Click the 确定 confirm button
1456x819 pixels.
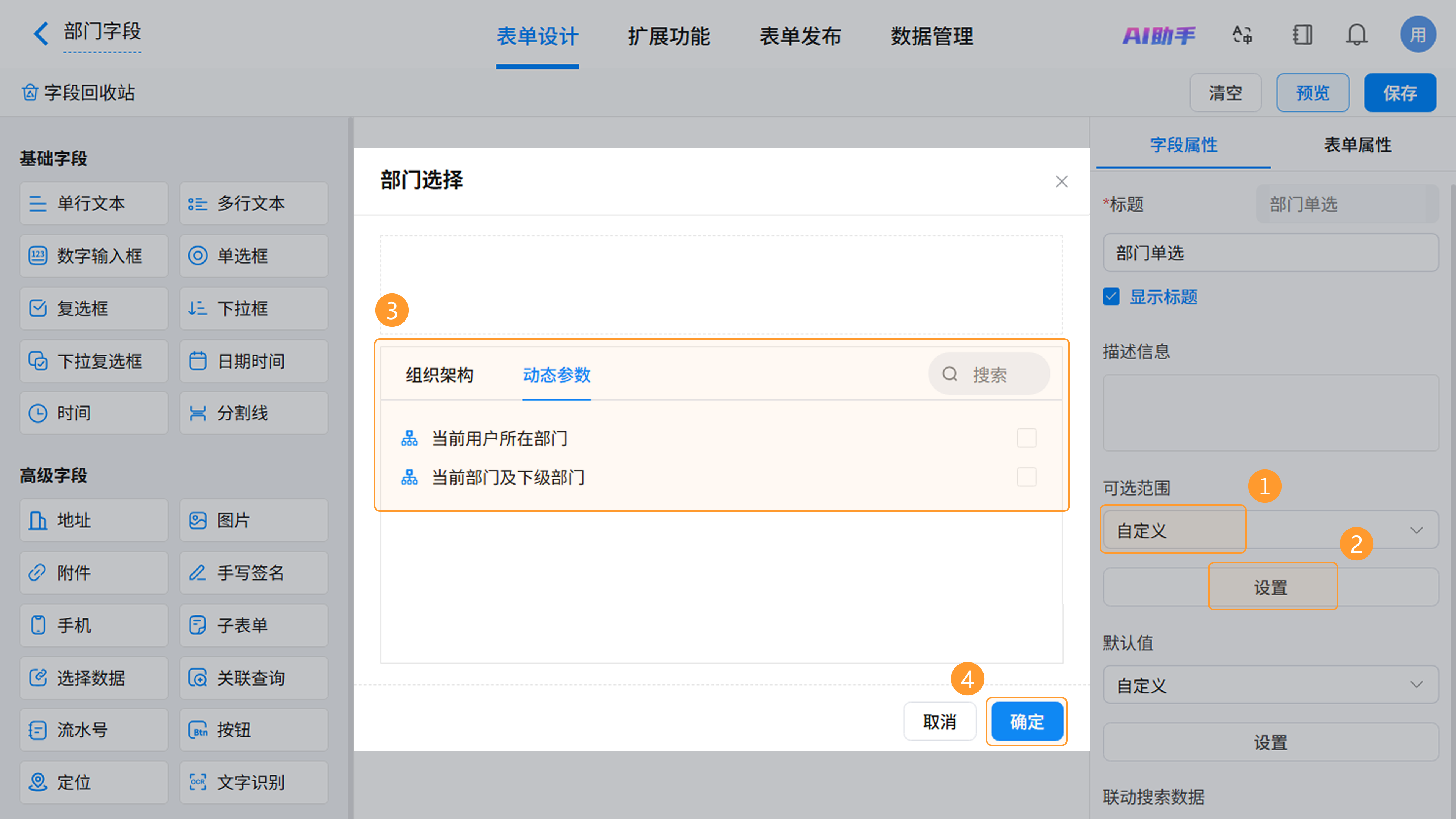click(1026, 721)
